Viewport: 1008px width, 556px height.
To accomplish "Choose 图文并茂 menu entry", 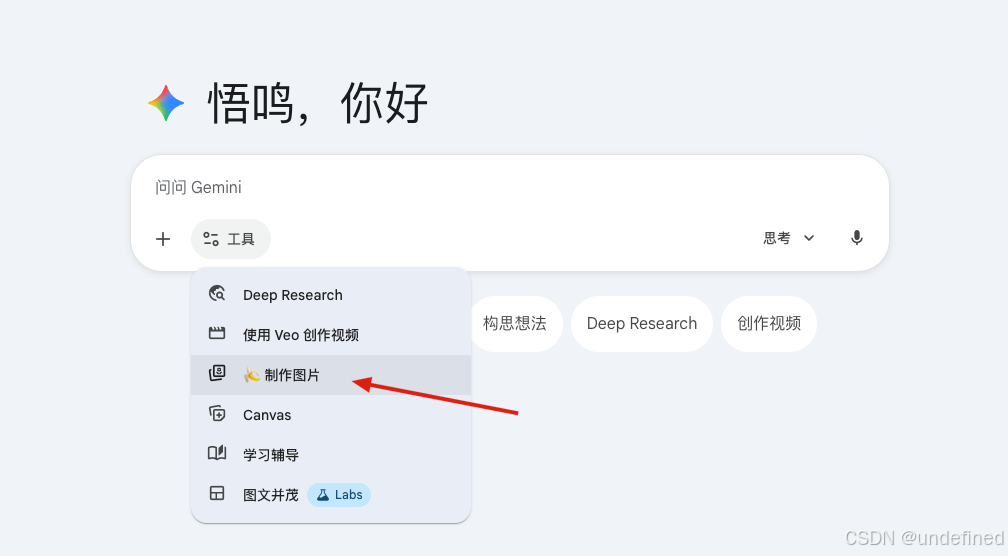I will coord(331,494).
